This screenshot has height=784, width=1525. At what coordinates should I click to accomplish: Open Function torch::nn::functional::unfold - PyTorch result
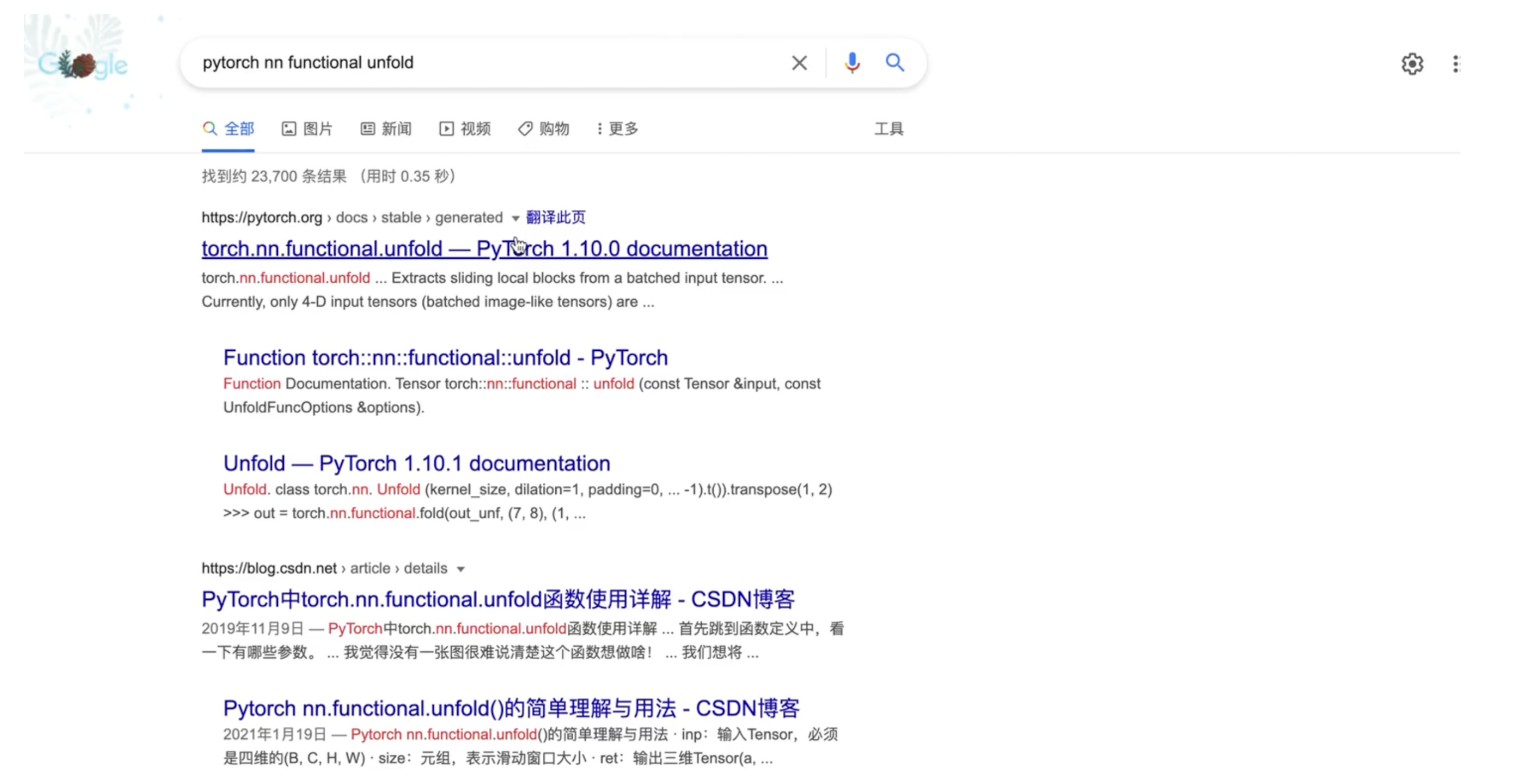[x=445, y=358]
